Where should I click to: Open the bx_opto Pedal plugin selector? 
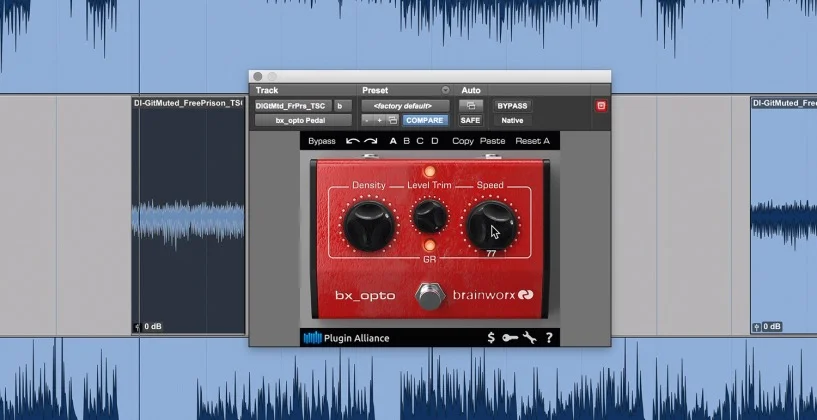tap(303, 120)
